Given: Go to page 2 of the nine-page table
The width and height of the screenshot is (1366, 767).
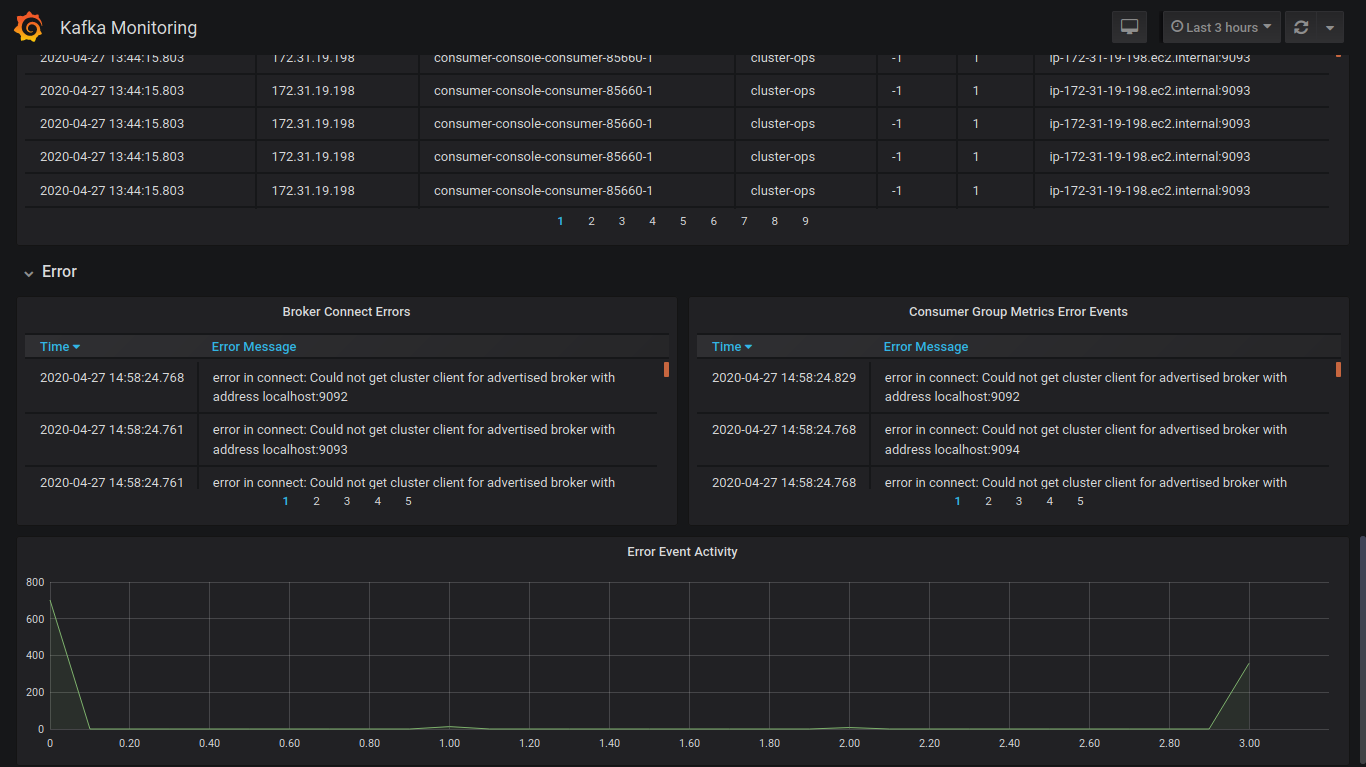Looking at the screenshot, I should 591,221.
